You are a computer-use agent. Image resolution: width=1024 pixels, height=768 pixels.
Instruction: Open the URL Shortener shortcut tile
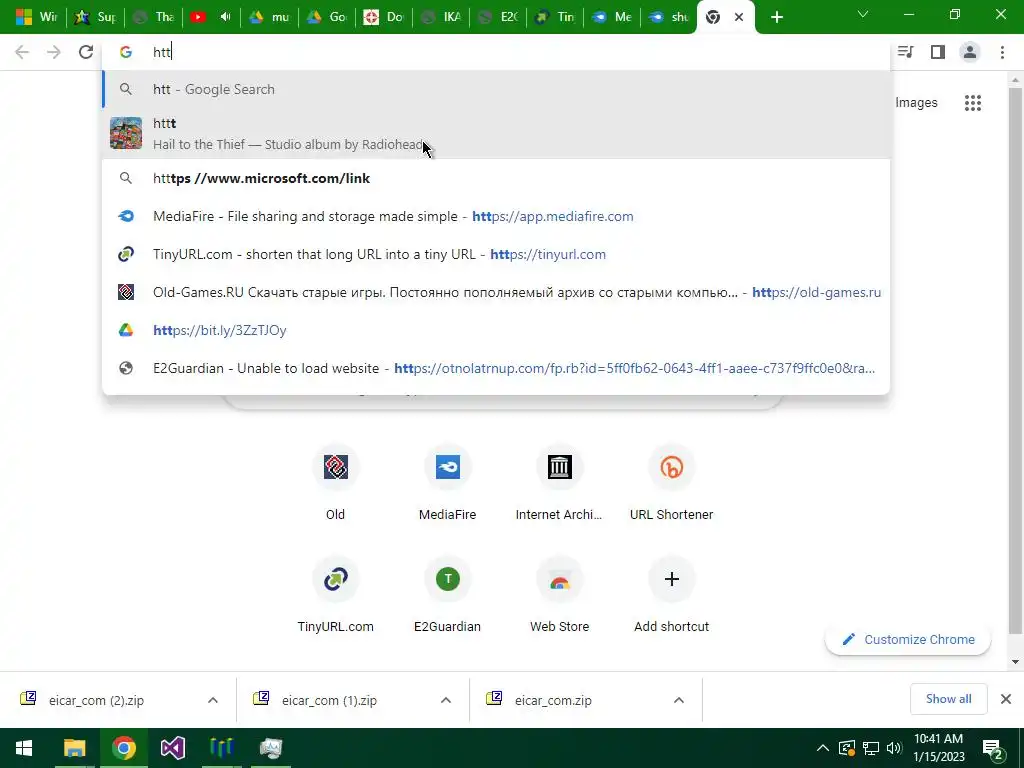(x=671, y=485)
